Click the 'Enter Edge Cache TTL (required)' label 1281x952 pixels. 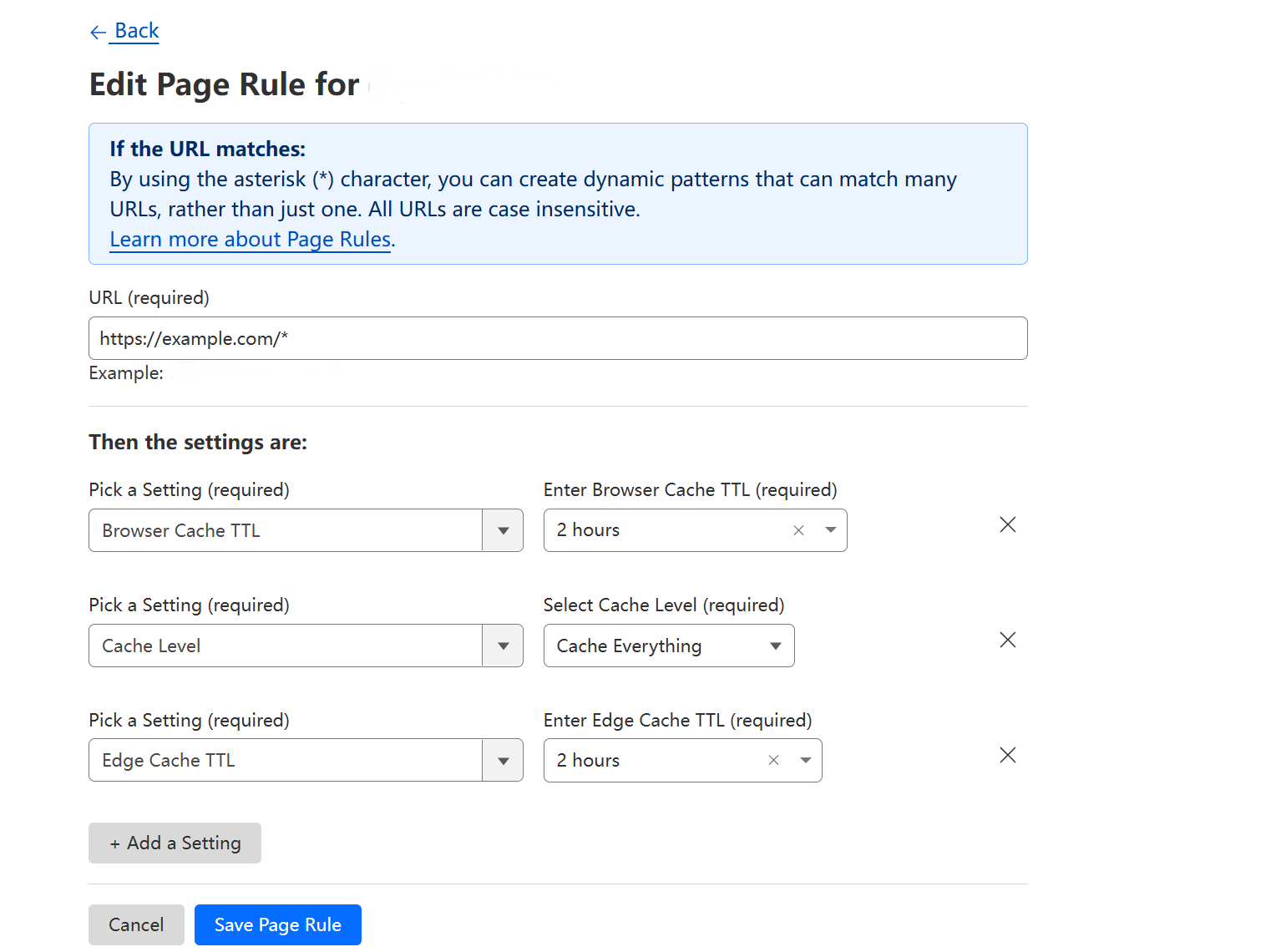(678, 720)
